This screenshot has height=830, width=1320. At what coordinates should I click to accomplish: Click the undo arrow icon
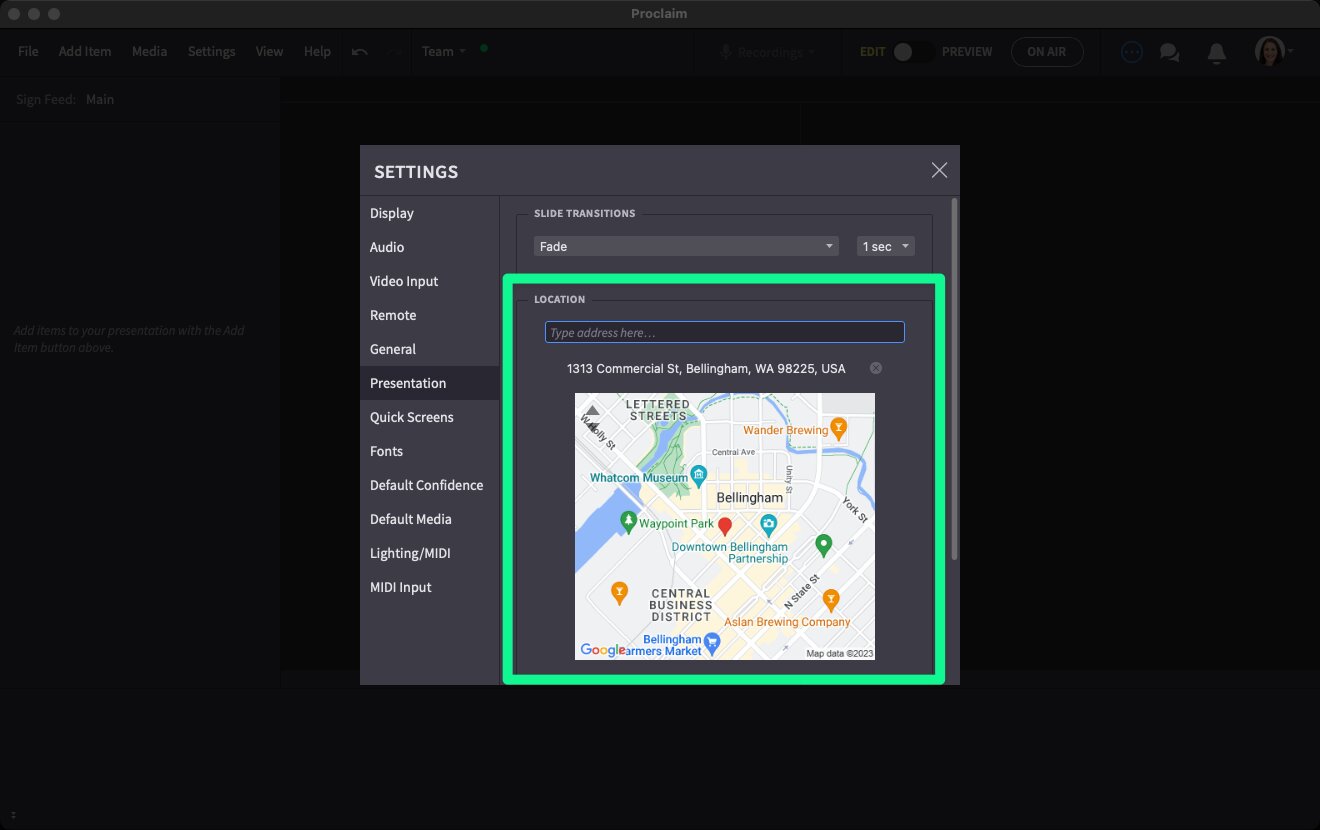(x=360, y=52)
